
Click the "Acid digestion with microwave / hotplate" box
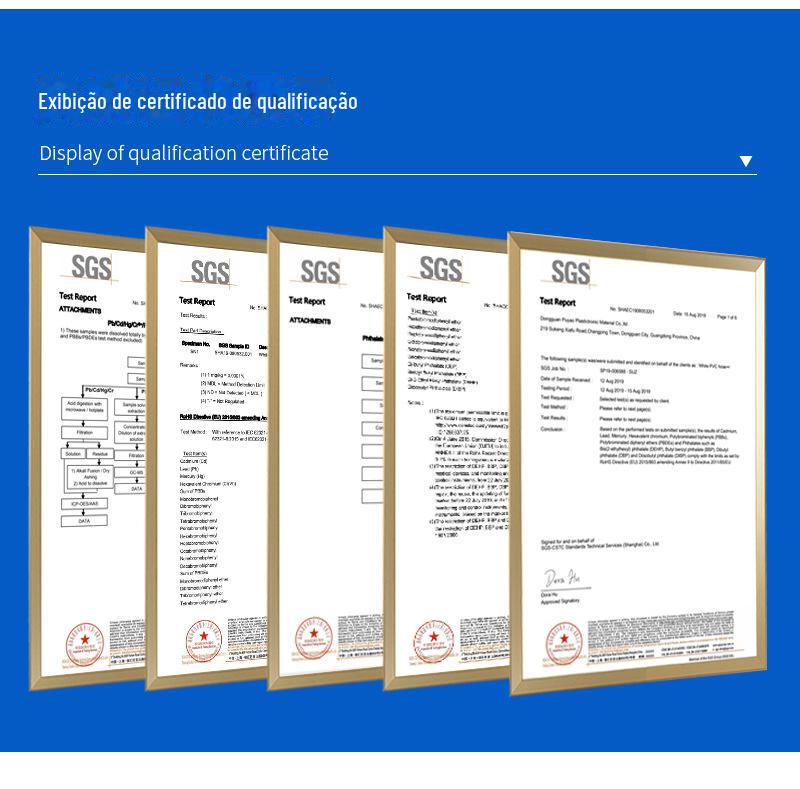pyautogui.click(x=84, y=407)
